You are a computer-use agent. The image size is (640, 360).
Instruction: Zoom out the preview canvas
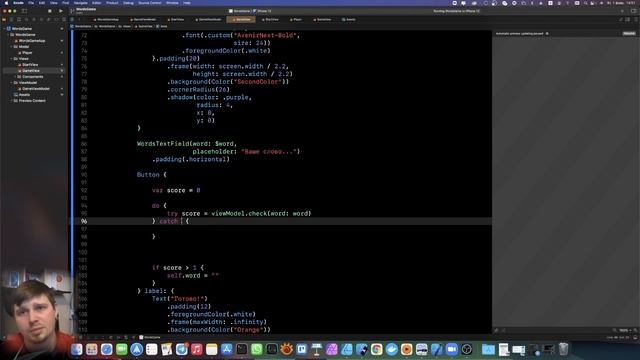coord(615,330)
